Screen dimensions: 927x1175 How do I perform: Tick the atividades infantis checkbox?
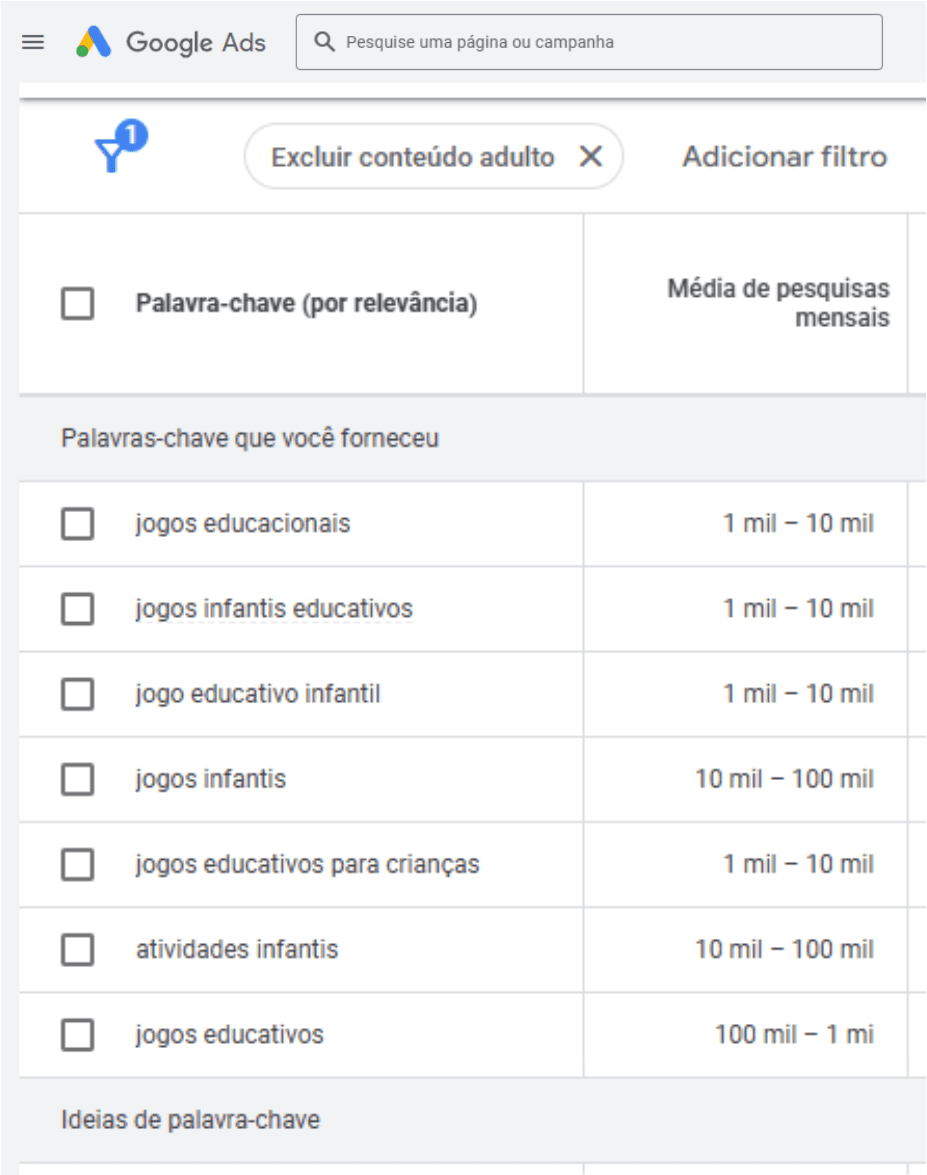point(78,949)
